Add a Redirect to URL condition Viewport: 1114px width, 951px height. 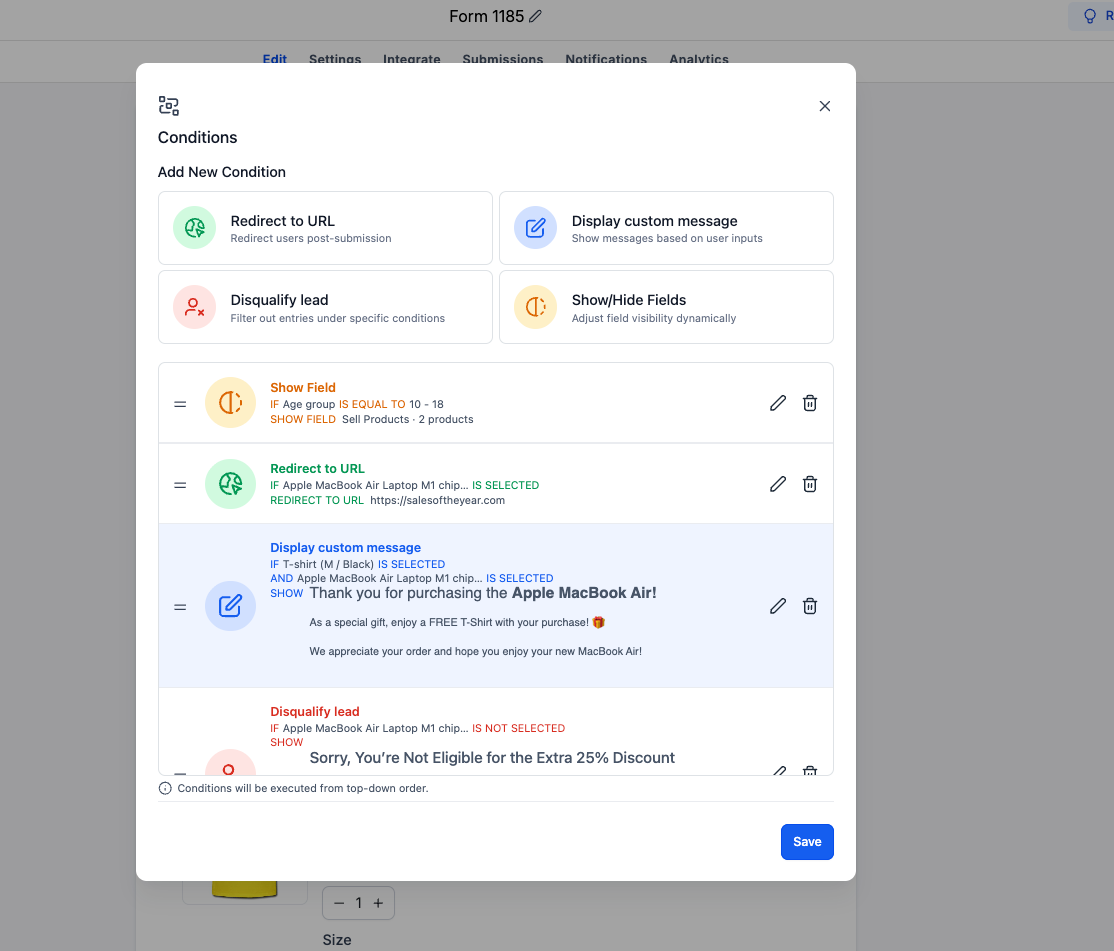click(x=325, y=228)
